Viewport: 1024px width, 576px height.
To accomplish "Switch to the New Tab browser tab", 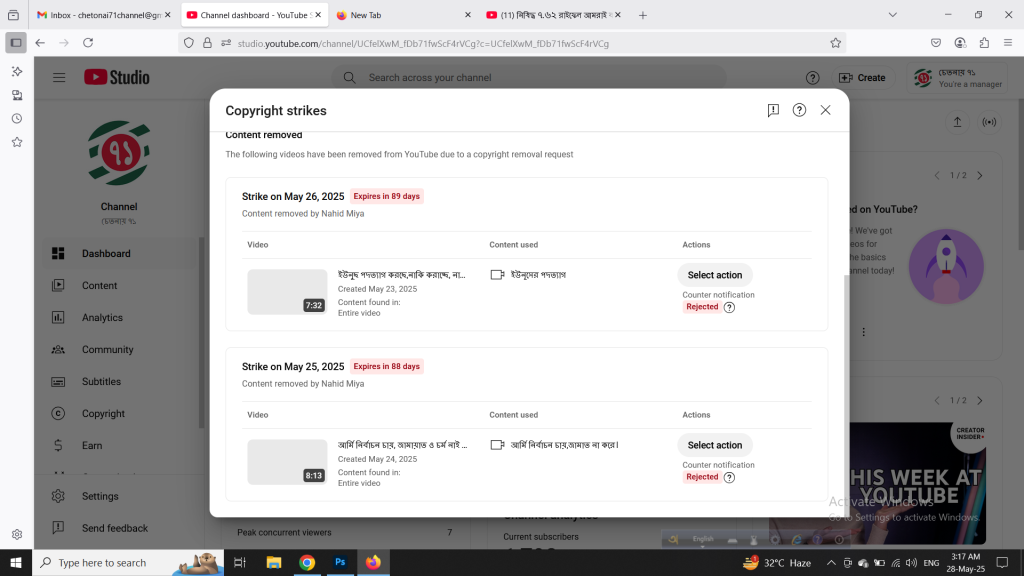I will 400,15.
